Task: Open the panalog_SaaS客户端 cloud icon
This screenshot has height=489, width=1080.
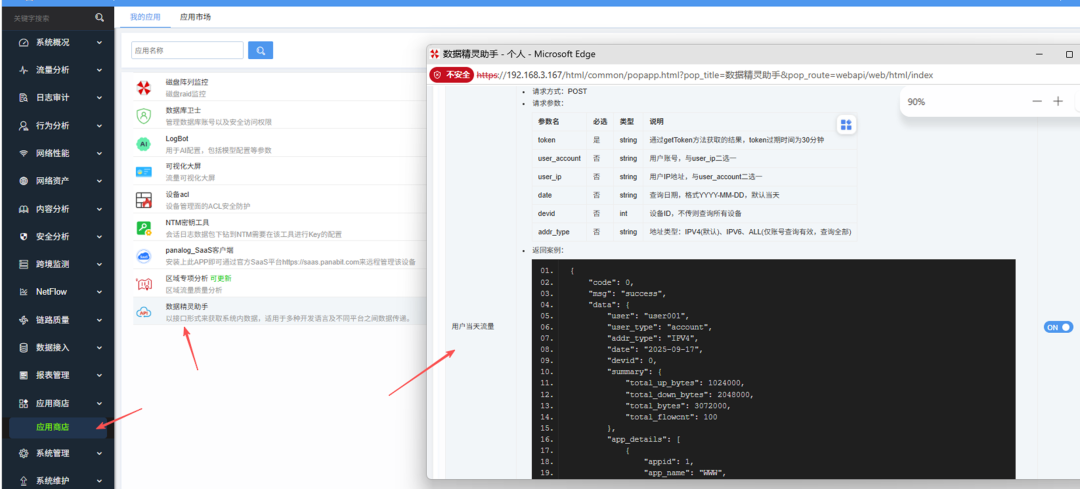Action: (x=143, y=256)
